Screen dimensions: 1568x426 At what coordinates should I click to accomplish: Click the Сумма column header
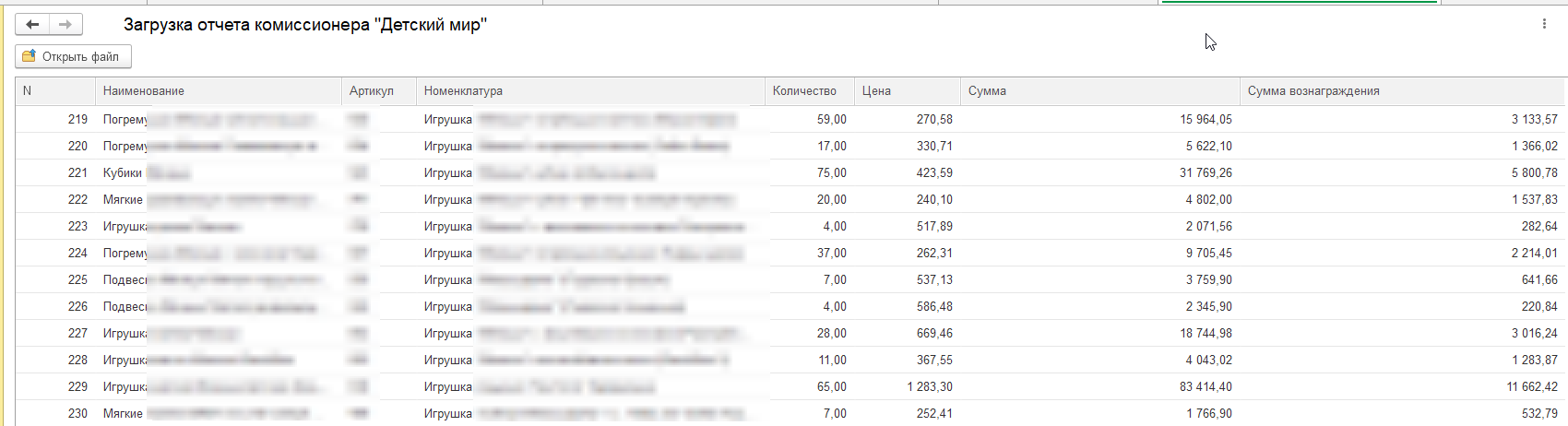[1100, 90]
